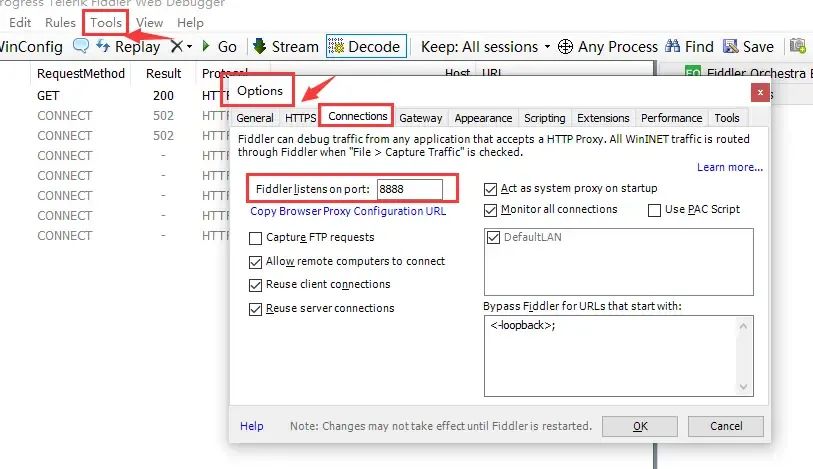
Task: Click the comment speech bubble icon
Action: (x=81, y=46)
